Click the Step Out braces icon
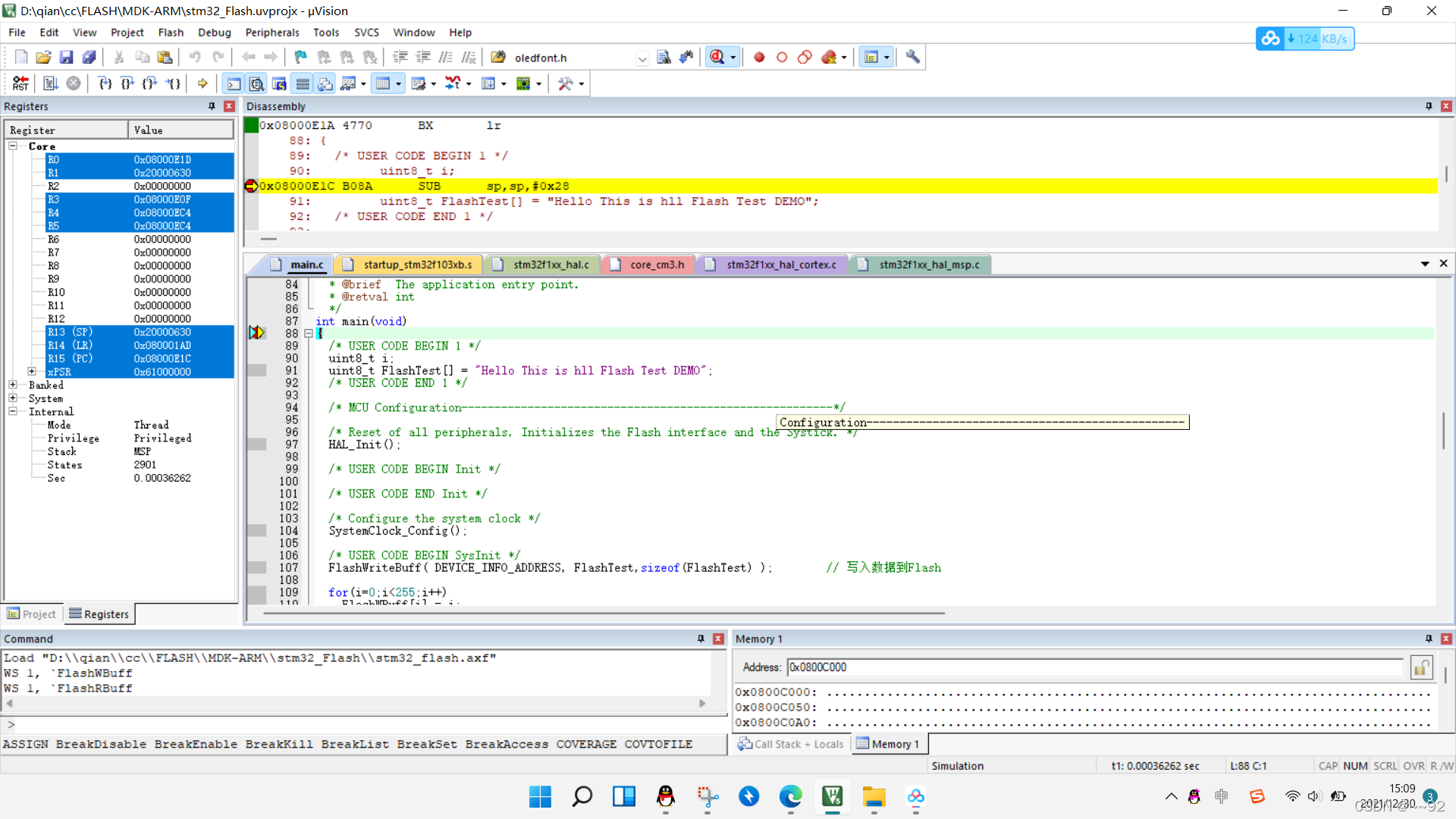The height and width of the screenshot is (819, 1456). (x=150, y=83)
